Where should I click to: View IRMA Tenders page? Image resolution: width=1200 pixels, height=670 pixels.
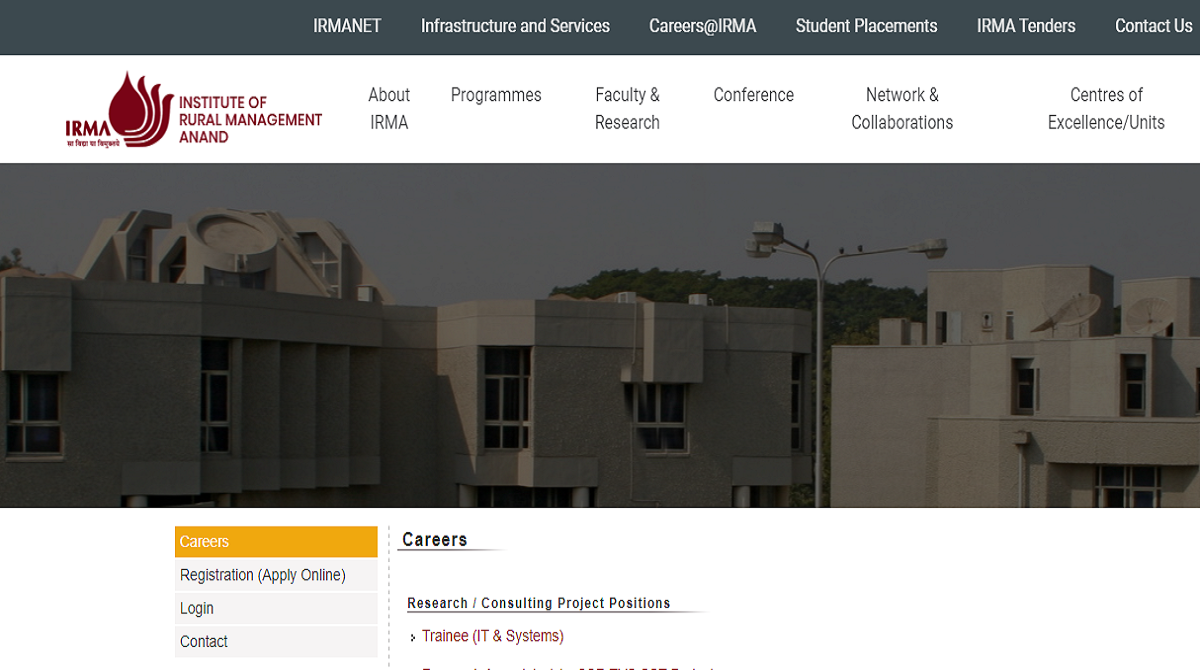coord(1026,26)
